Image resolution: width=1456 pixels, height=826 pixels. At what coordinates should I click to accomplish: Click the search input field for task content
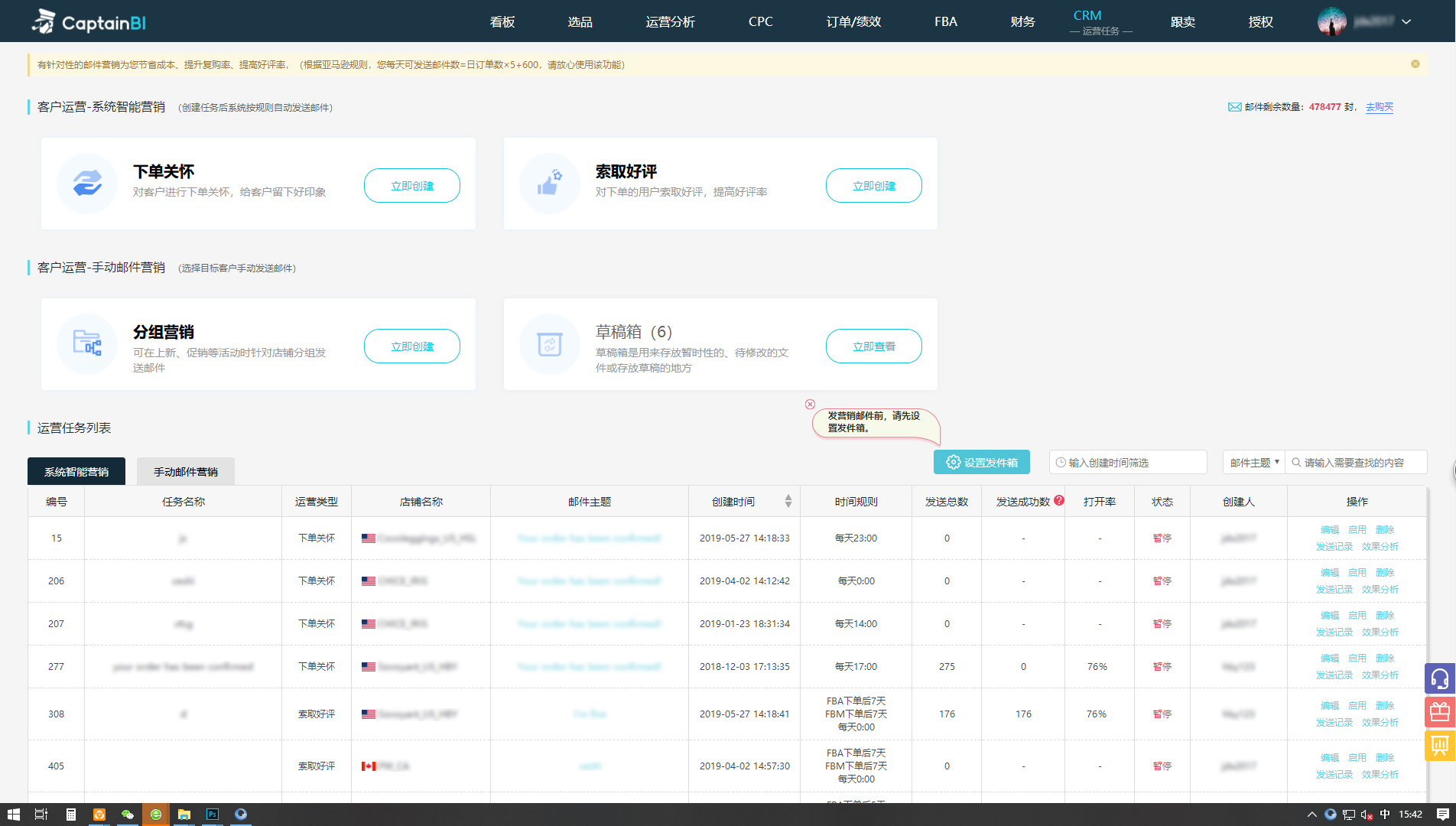click(x=1361, y=462)
